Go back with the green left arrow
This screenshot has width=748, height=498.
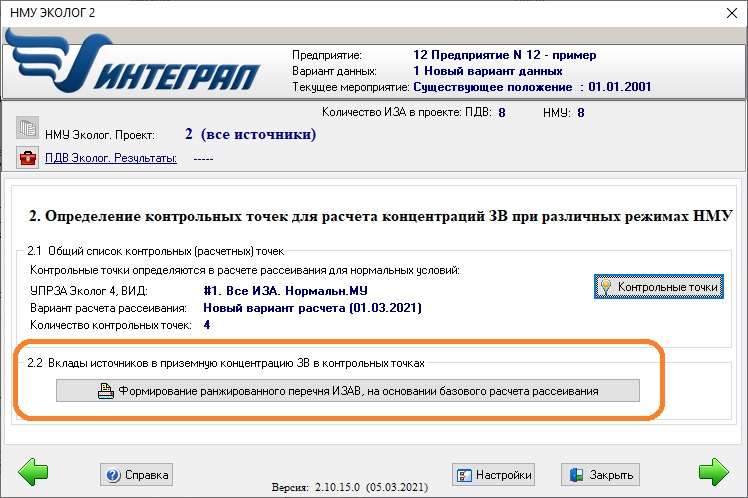coord(33,472)
